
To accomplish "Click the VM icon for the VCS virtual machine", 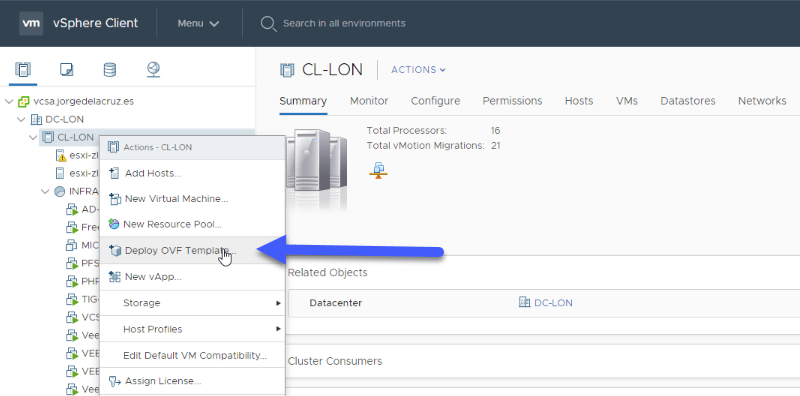I will click(x=71, y=317).
